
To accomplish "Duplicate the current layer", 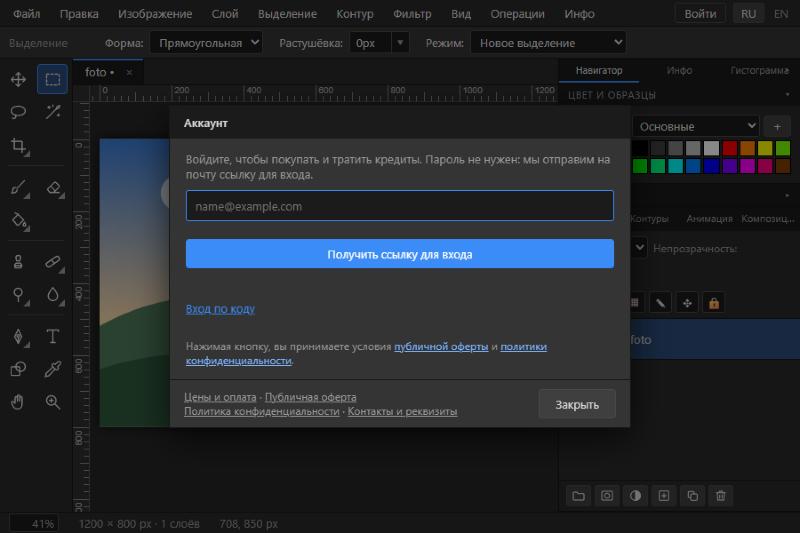I will pyautogui.click(x=692, y=496).
